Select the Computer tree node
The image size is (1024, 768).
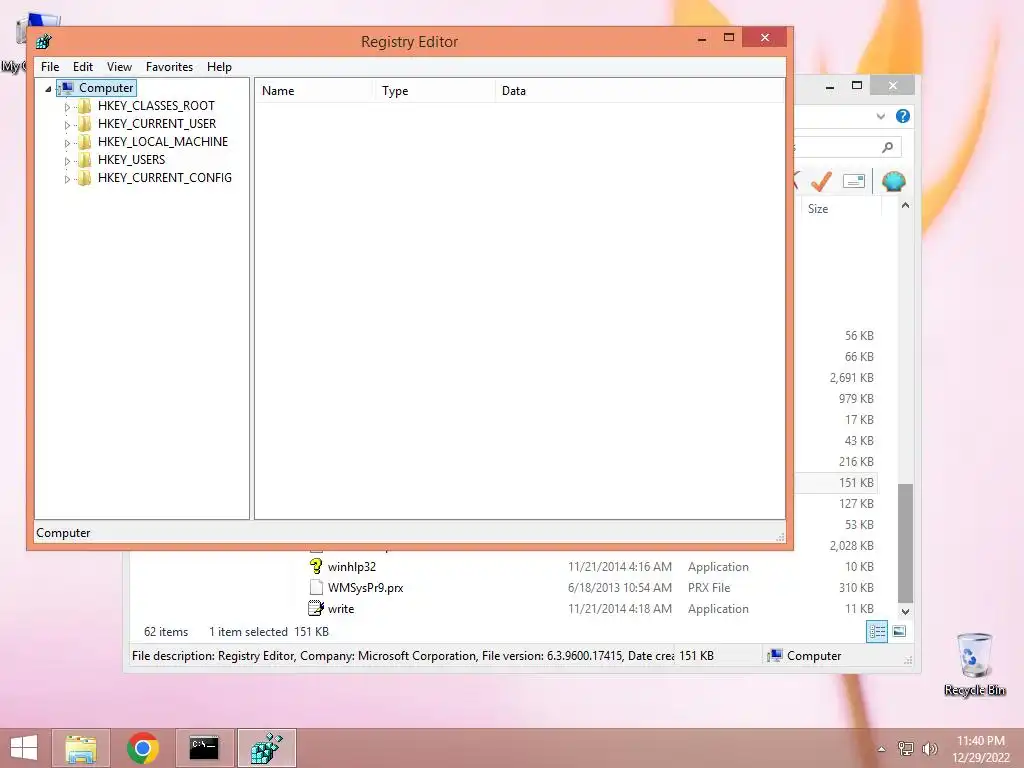point(106,88)
